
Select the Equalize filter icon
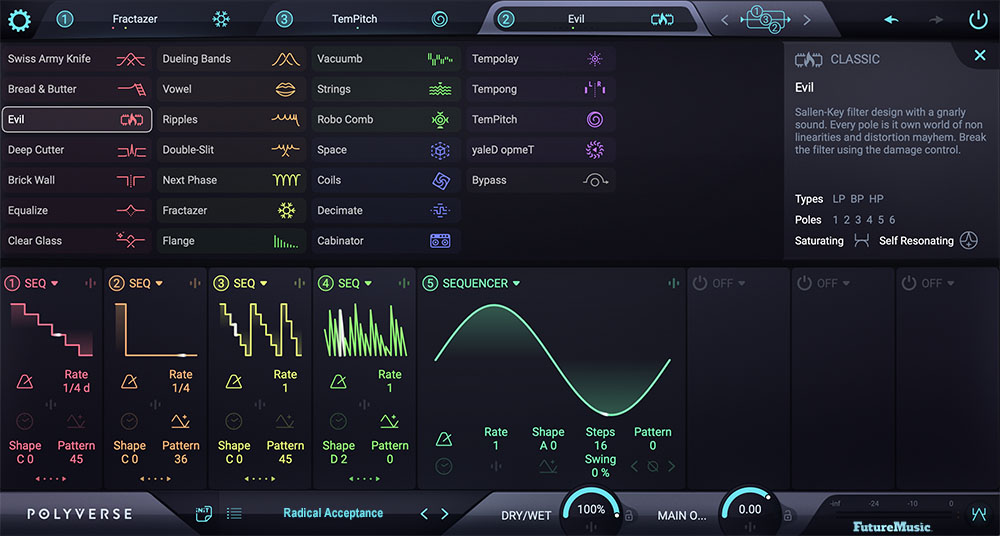coord(131,211)
